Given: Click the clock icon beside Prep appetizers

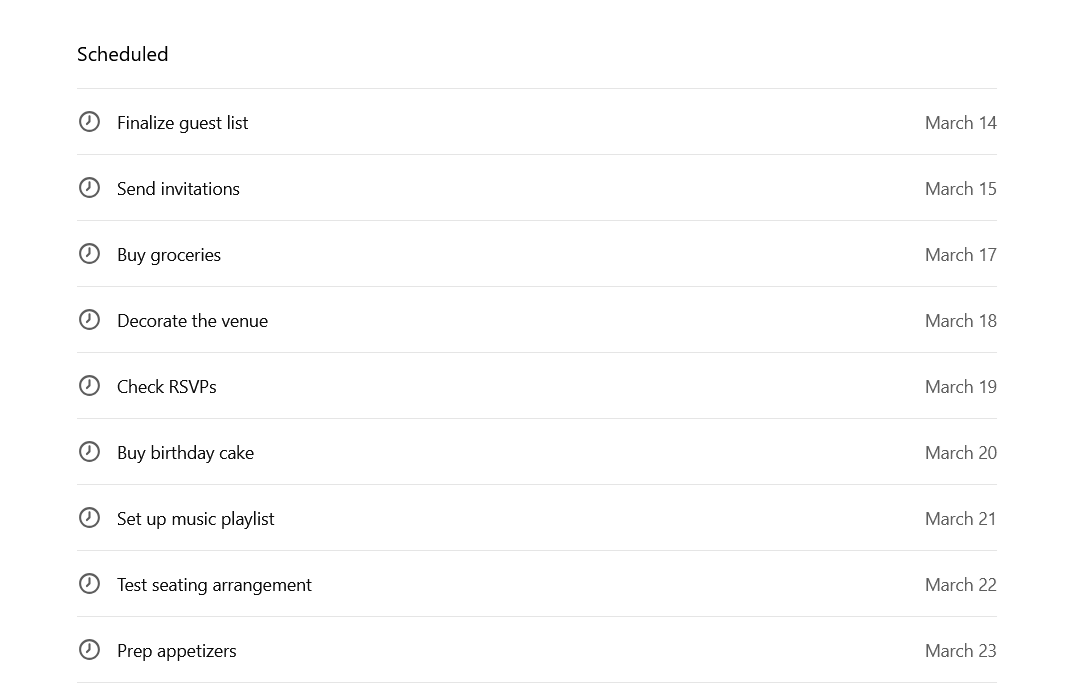Looking at the screenshot, I should 89,649.
